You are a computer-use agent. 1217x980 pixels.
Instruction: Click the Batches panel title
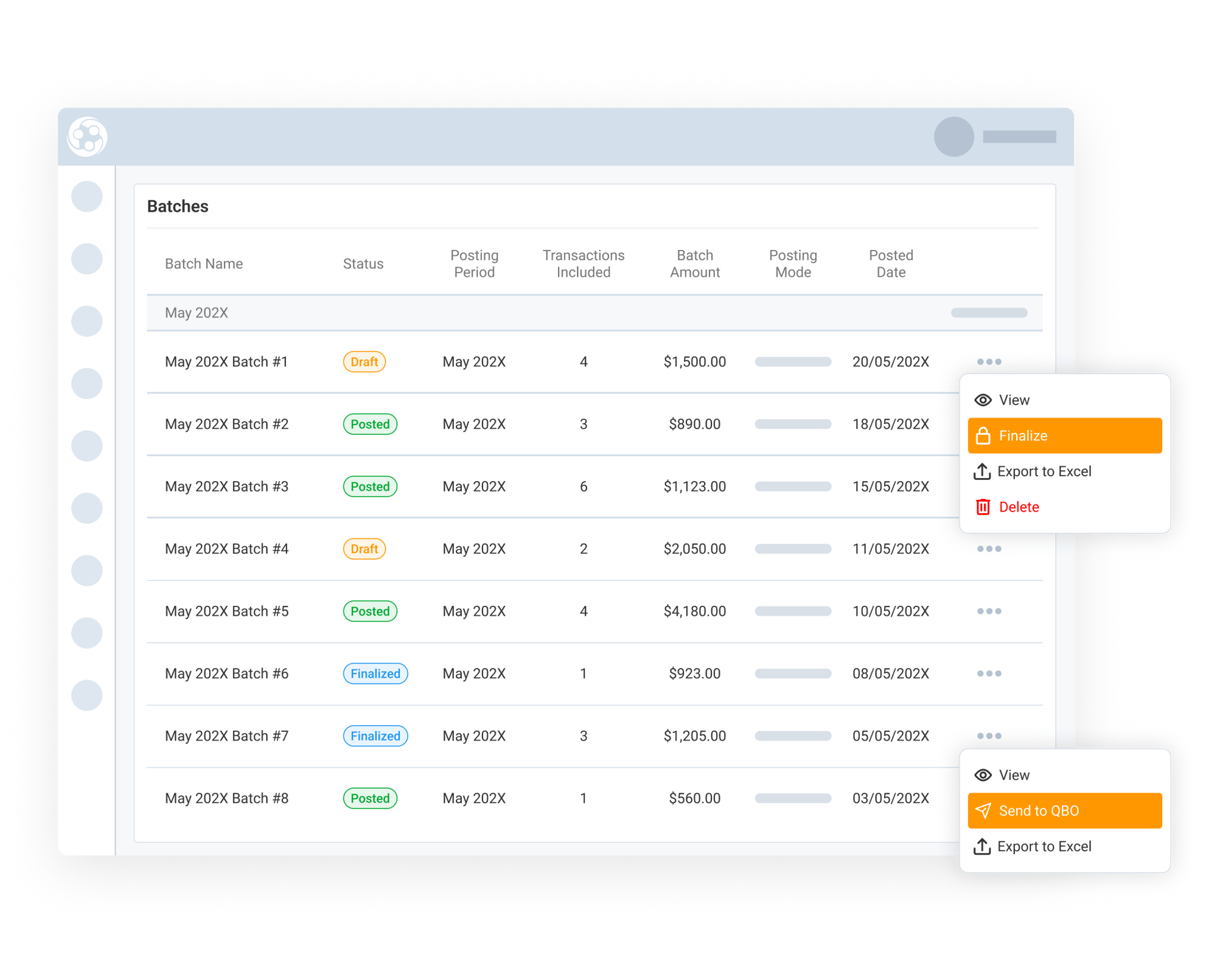pos(178,207)
